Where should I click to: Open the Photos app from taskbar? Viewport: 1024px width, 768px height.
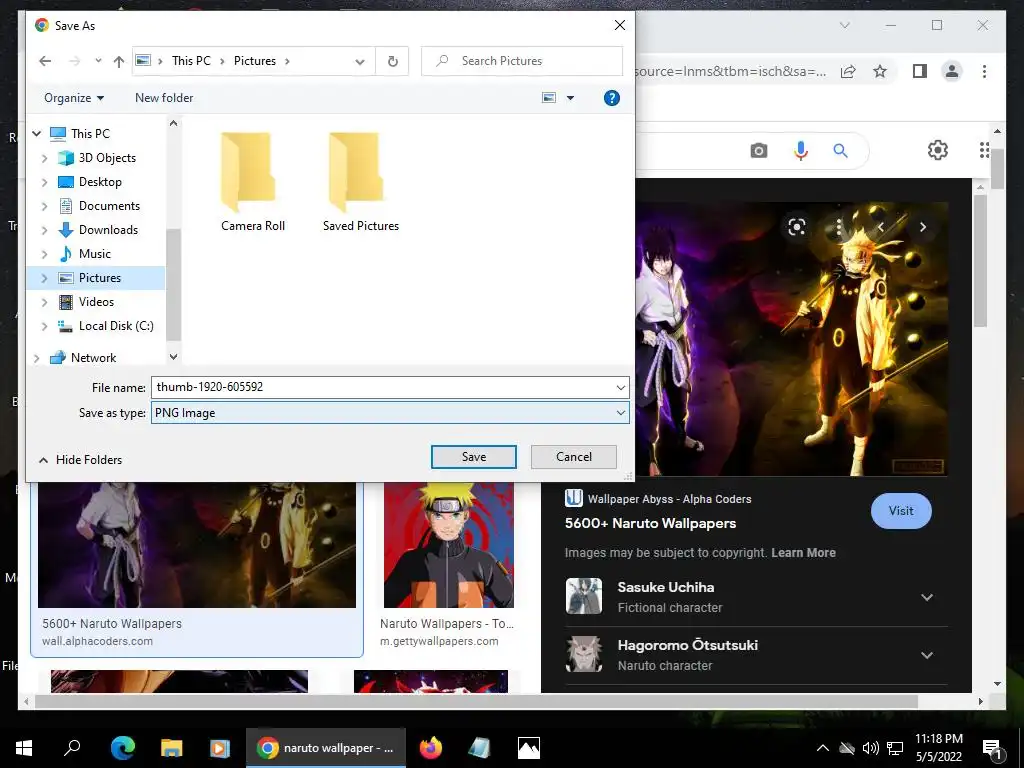click(528, 748)
